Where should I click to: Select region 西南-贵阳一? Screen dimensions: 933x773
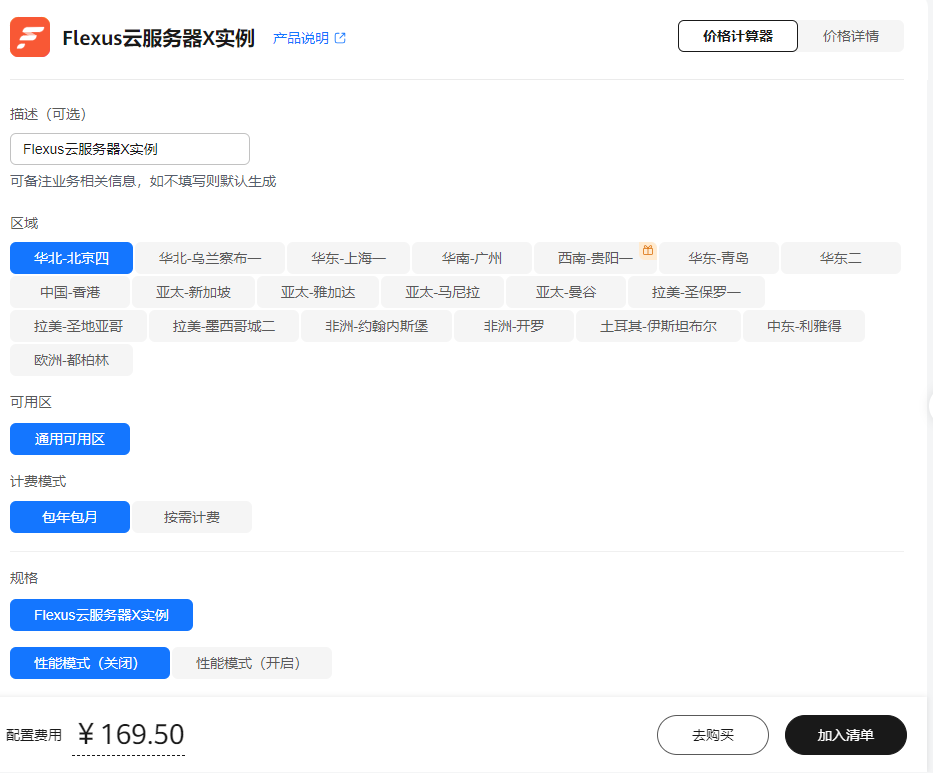click(595, 258)
